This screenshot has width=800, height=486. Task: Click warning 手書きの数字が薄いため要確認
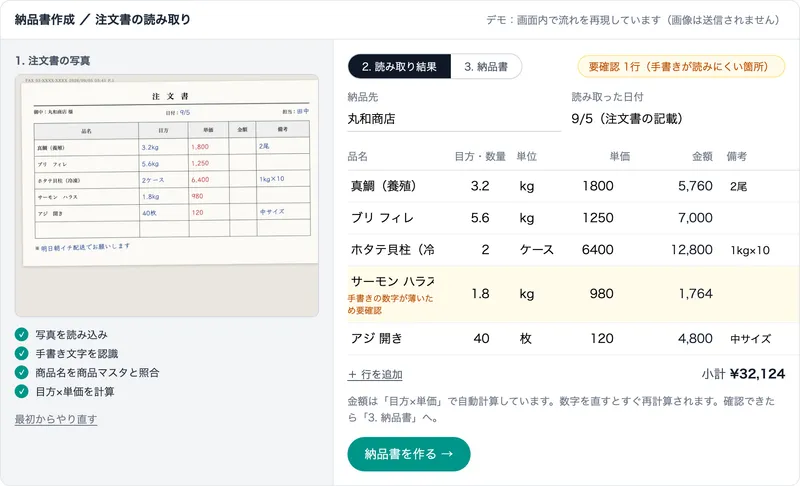pos(390,304)
